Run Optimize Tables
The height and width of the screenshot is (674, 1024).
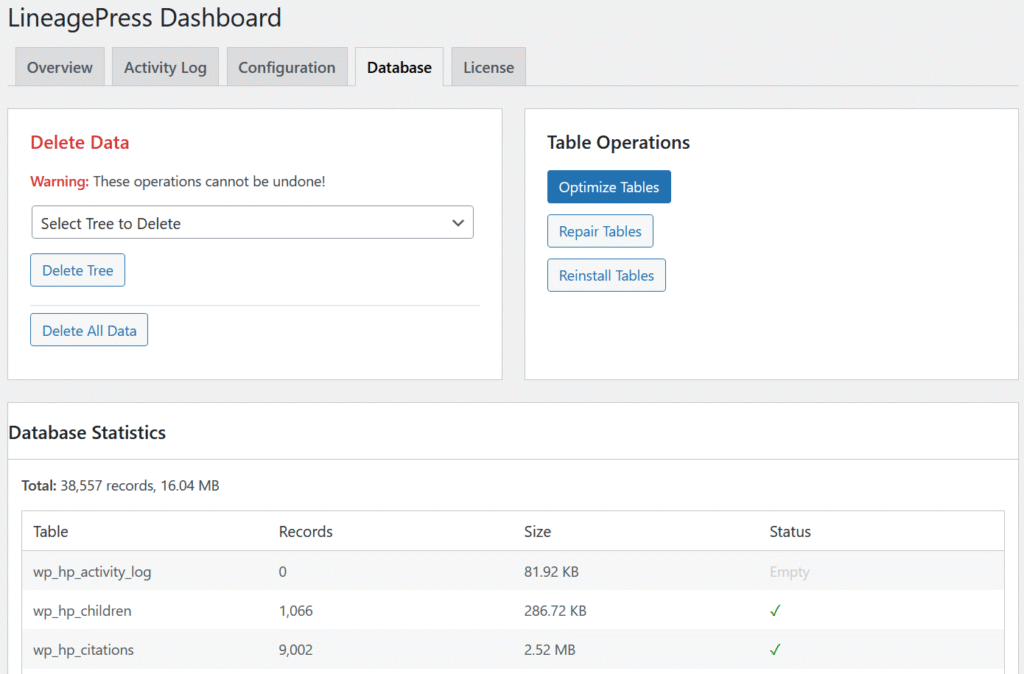pos(609,187)
